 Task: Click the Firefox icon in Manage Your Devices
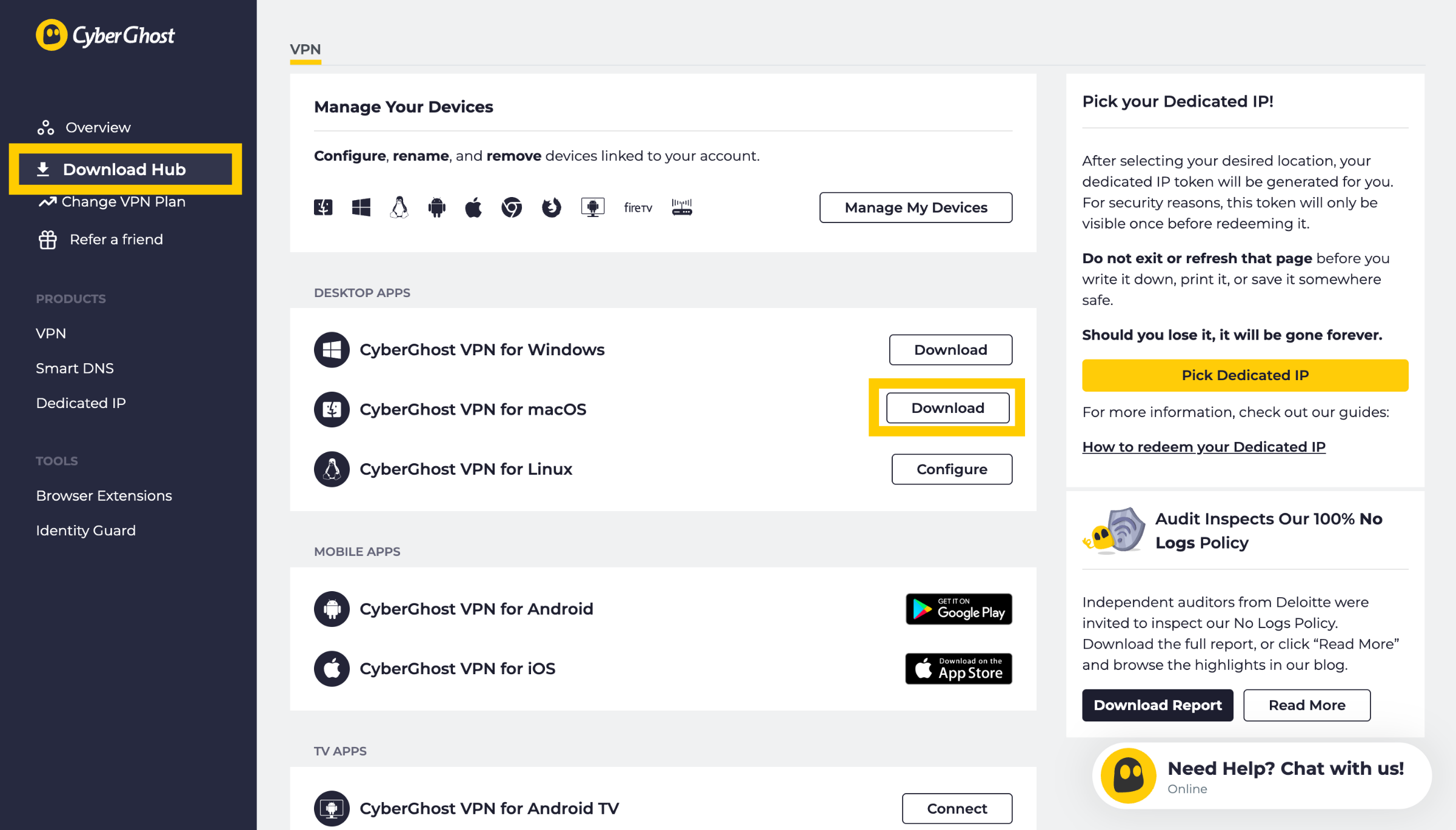[x=551, y=207]
